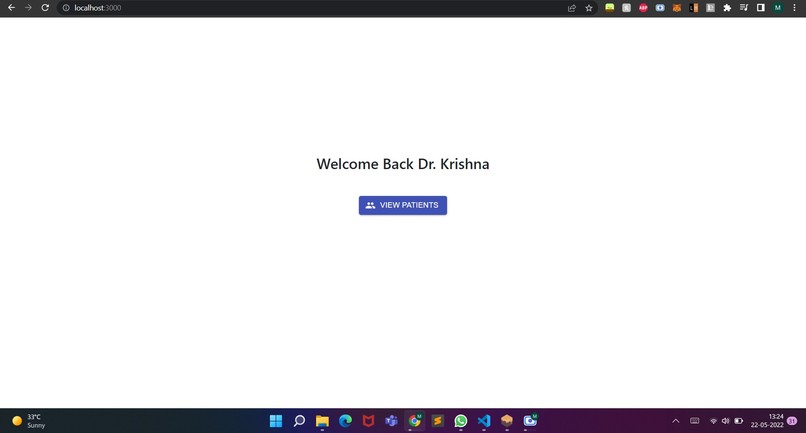Viewport: 806px width, 433px height.
Task: Open the Extensions puzzle-piece menu
Action: coord(727,8)
